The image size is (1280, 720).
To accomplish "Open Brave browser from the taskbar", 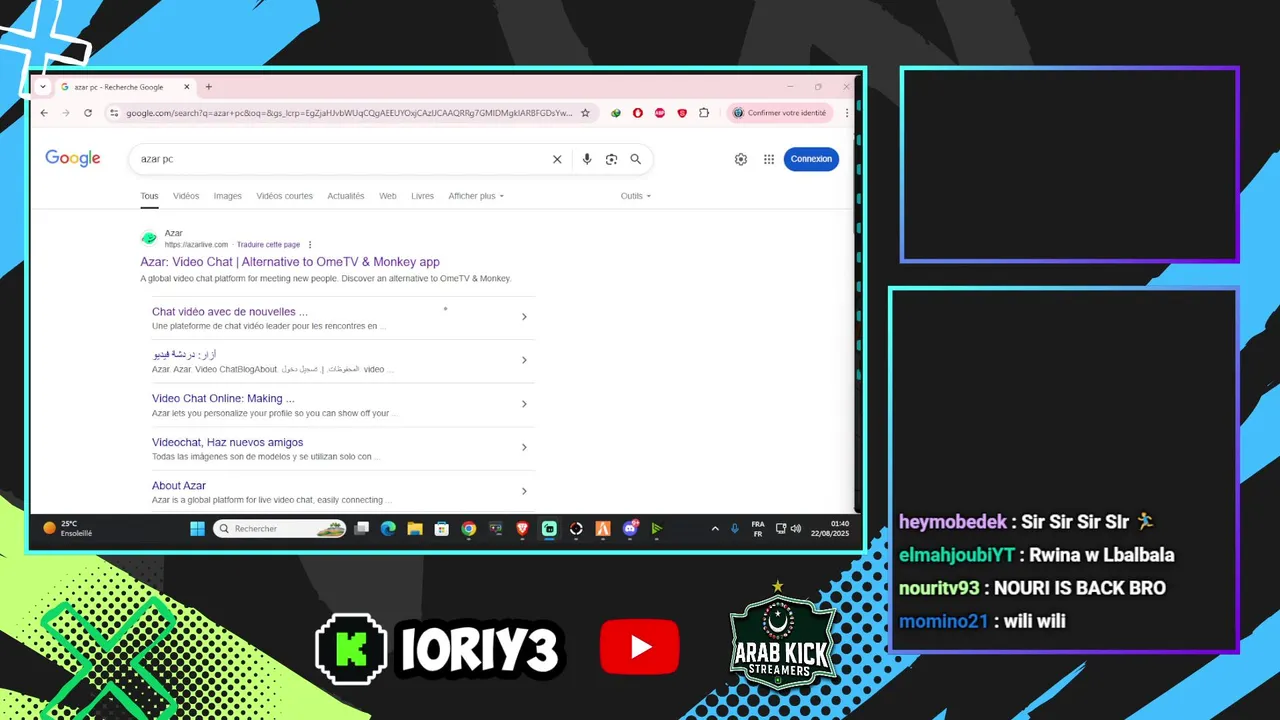I will coord(523,528).
